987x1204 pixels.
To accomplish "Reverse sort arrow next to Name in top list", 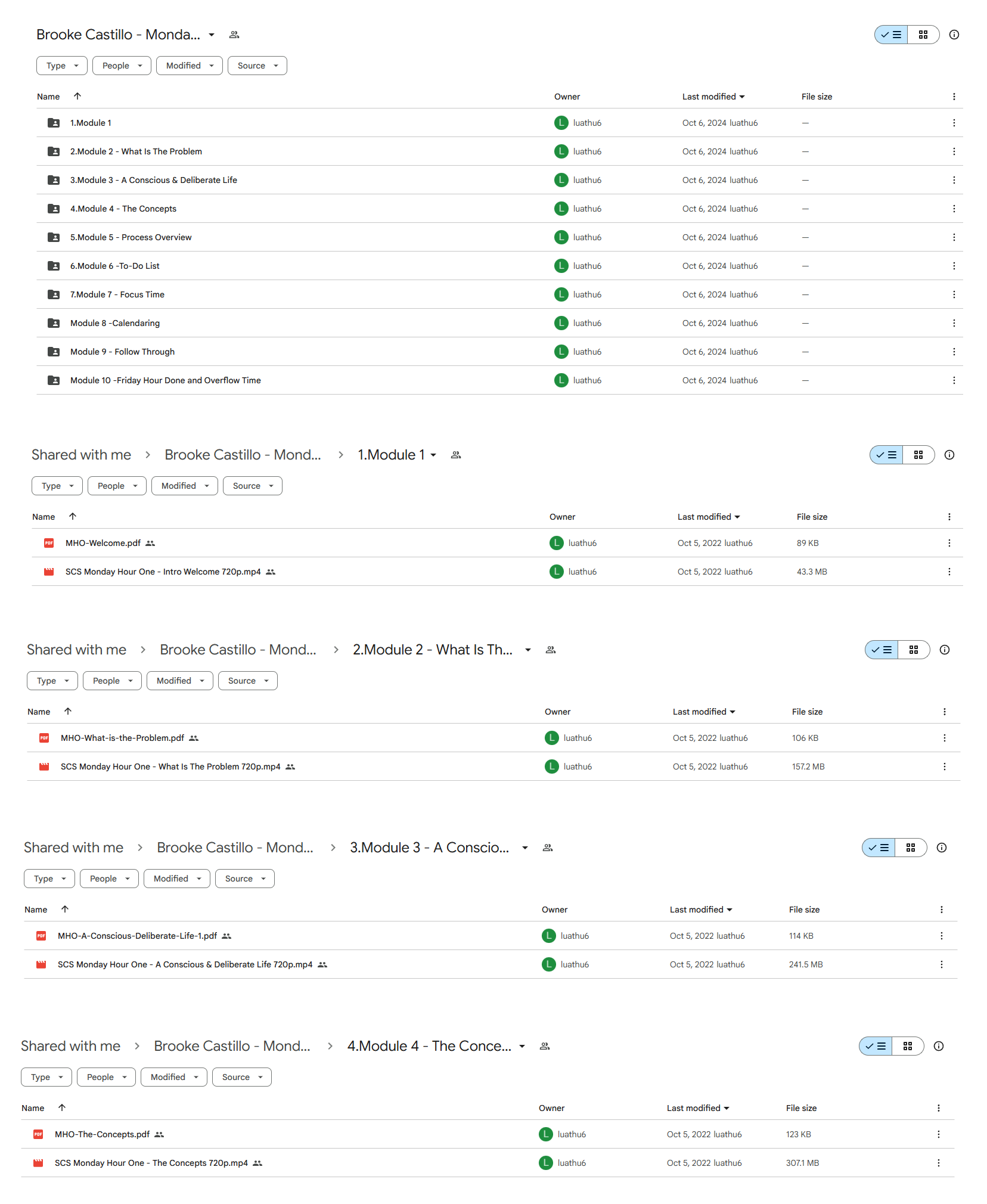I will coord(77,96).
